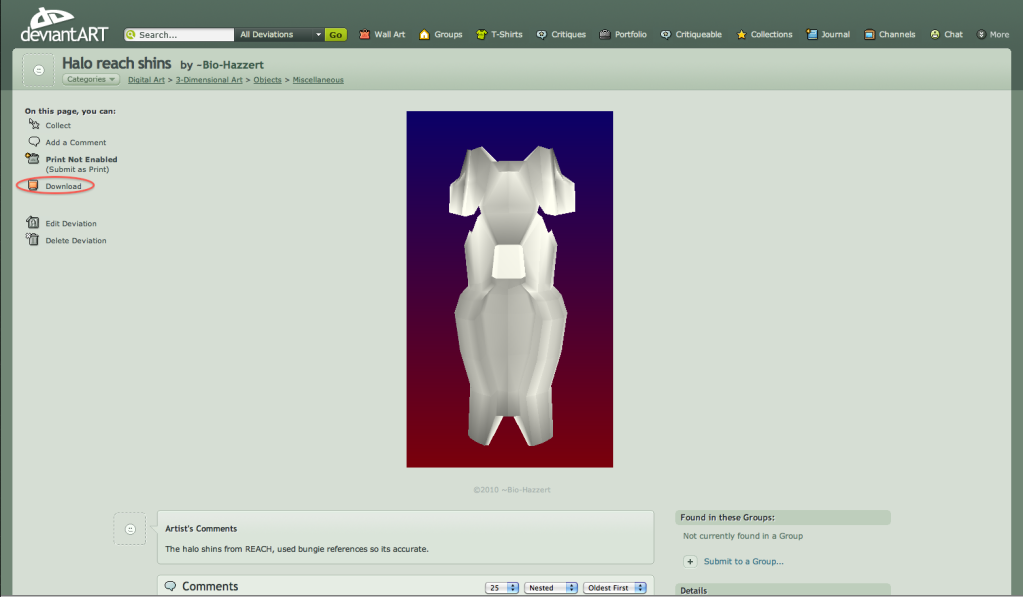This screenshot has height=597, width=1023.
Task: Click the Add a Comment speech bubble icon
Action: click(x=34, y=141)
